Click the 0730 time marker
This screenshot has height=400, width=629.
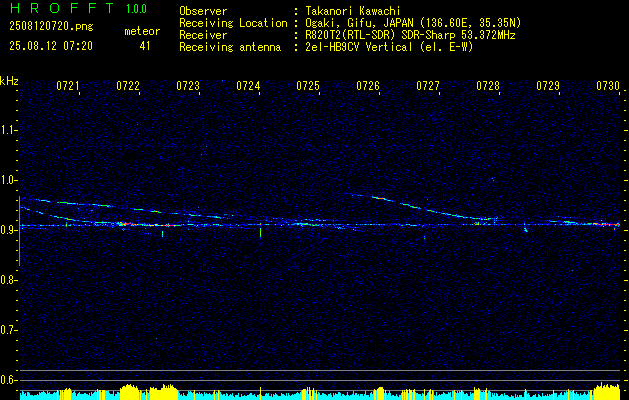click(608, 85)
